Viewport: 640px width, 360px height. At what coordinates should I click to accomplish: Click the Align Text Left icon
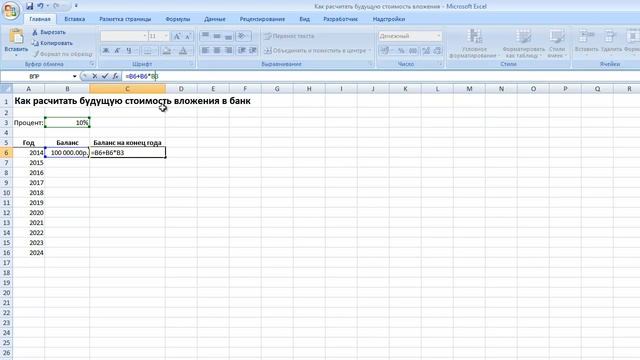pos(205,50)
